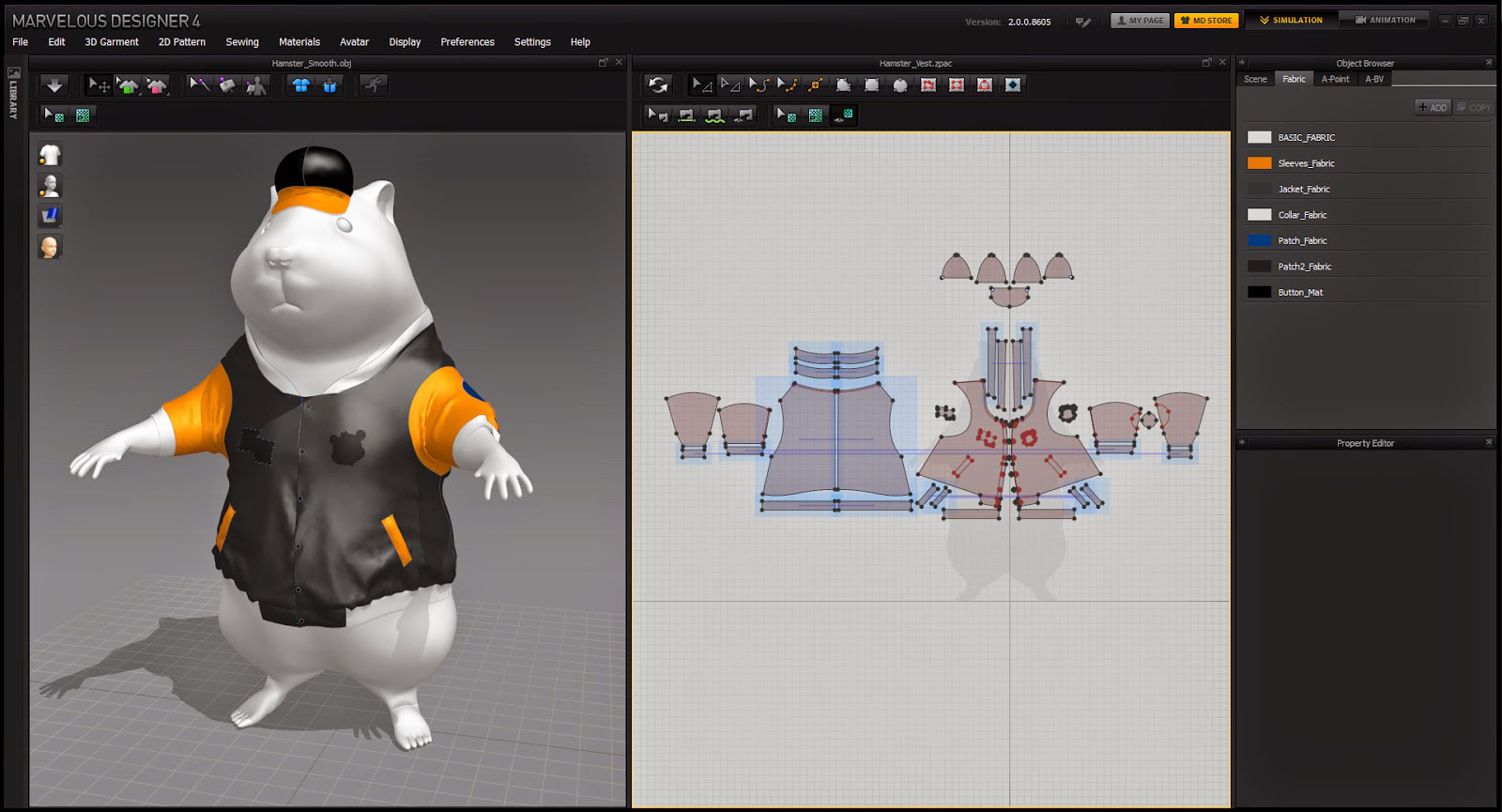Toggle Simulation mode in top bar
This screenshot has width=1502, height=812.
tap(1291, 20)
